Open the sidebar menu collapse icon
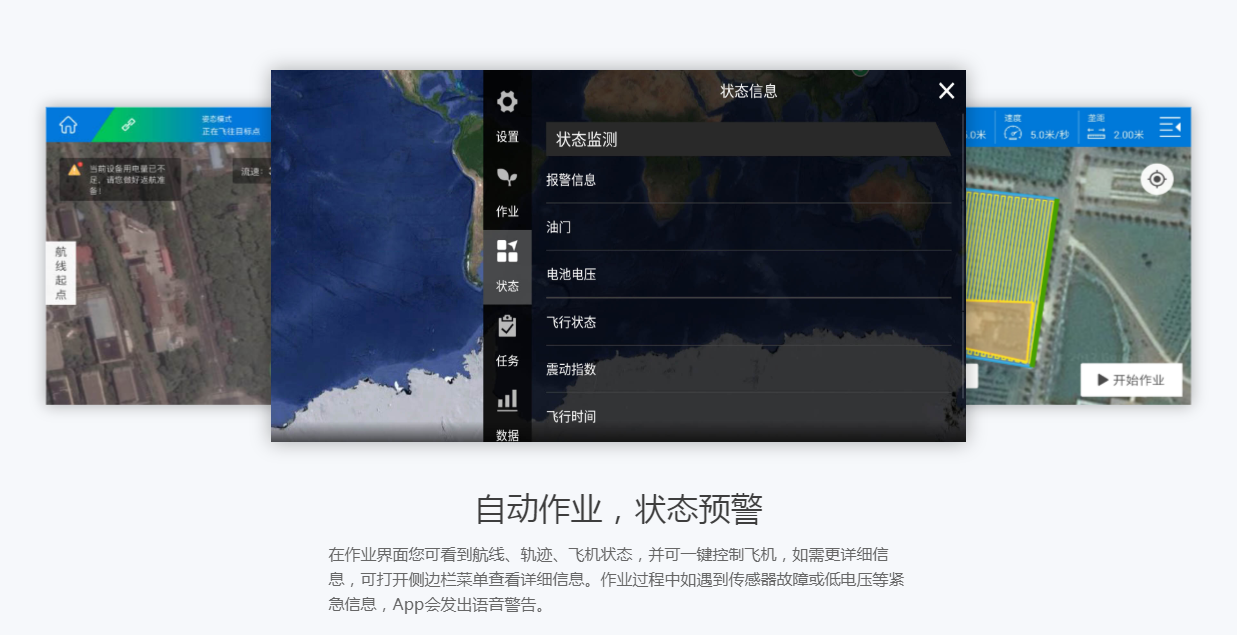Image resolution: width=1237 pixels, height=635 pixels. pos(1170,127)
